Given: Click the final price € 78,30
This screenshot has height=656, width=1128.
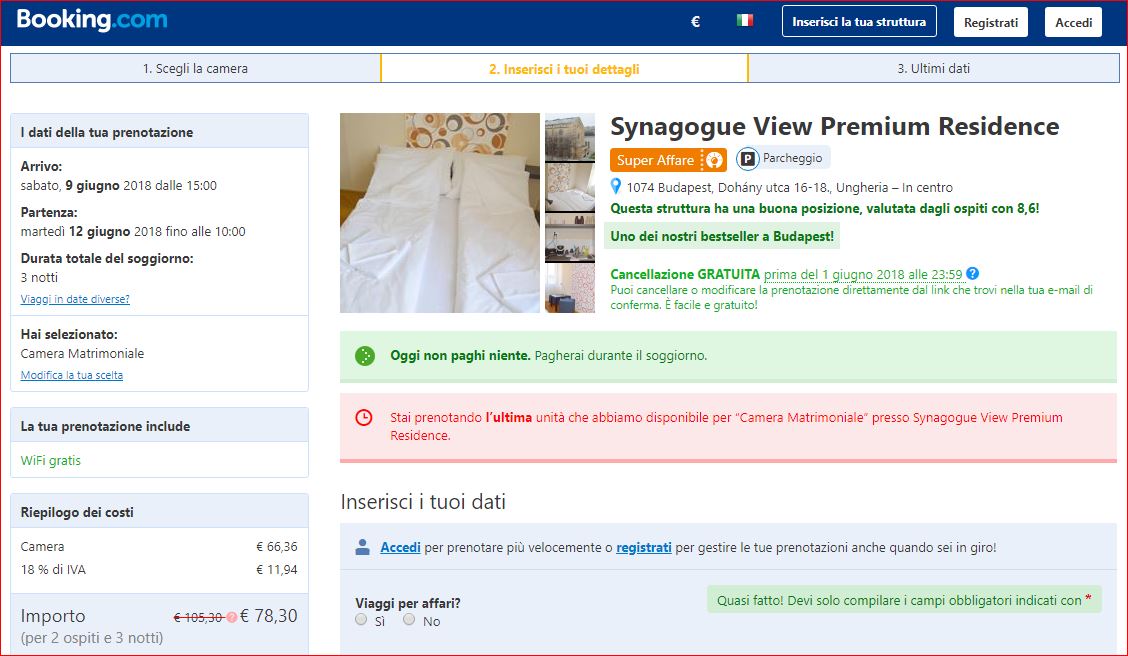Looking at the screenshot, I should pyautogui.click(x=268, y=616).
